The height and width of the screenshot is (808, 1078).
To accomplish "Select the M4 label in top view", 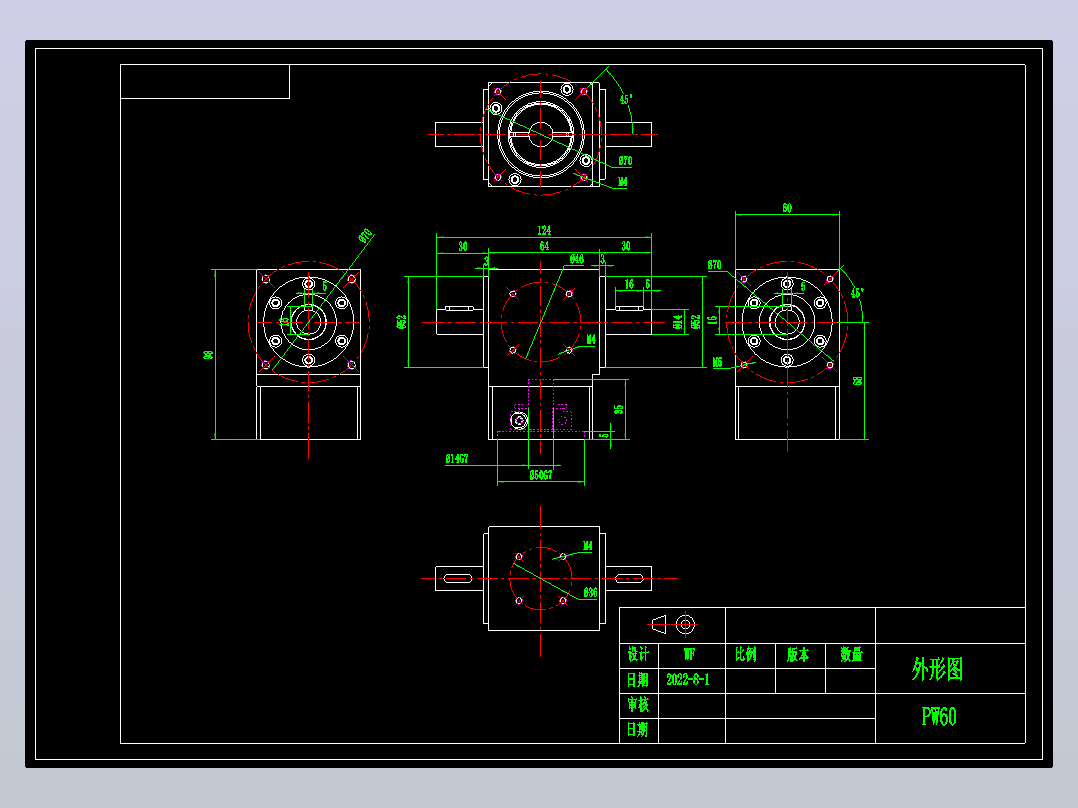I will click(622, 182).
